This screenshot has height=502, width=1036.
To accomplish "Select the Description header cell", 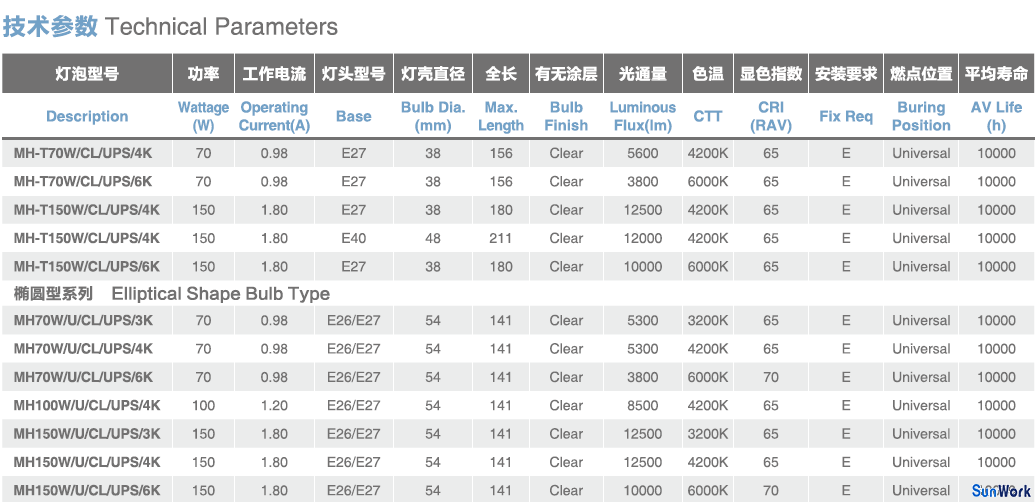I will pos(87,116).
